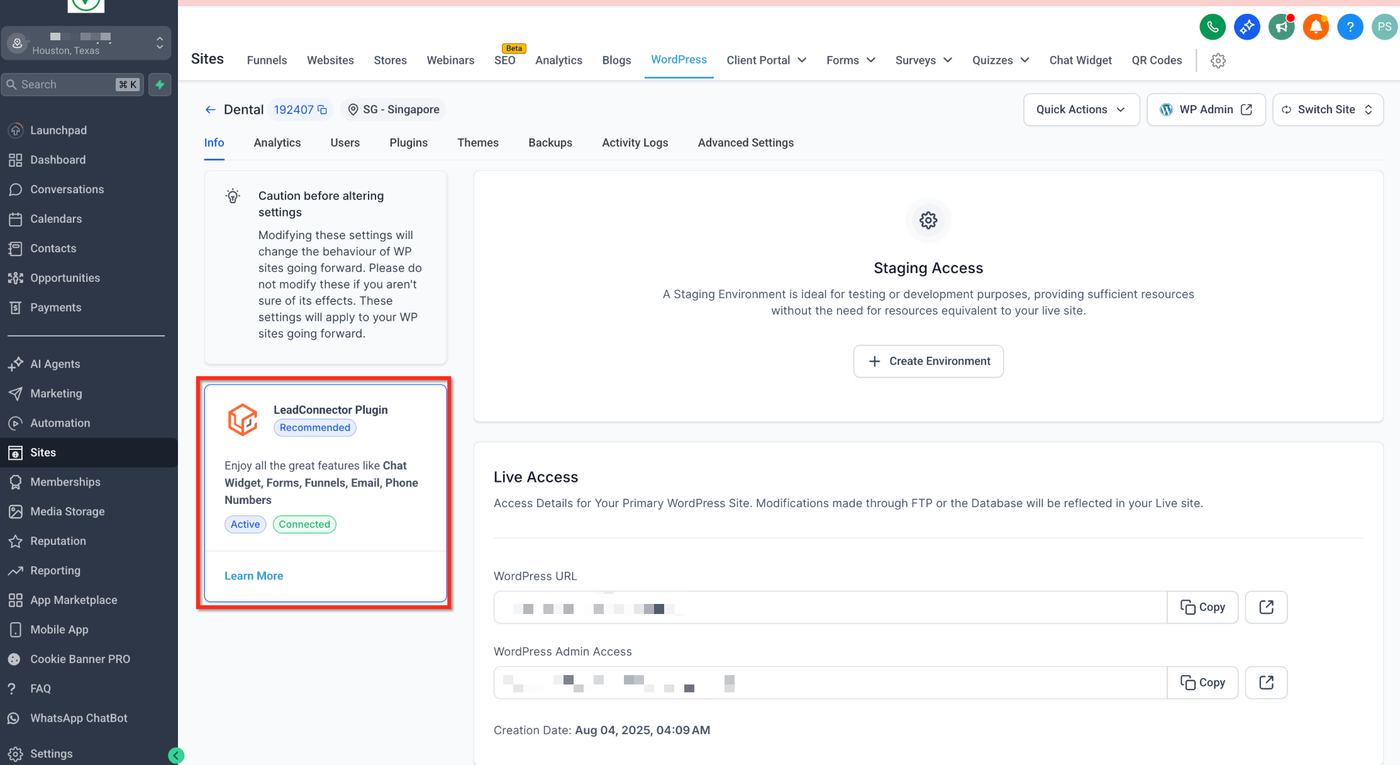1400x765 pixels.
Task: Open the notifications bell icon
Action: click(1316, 27)
